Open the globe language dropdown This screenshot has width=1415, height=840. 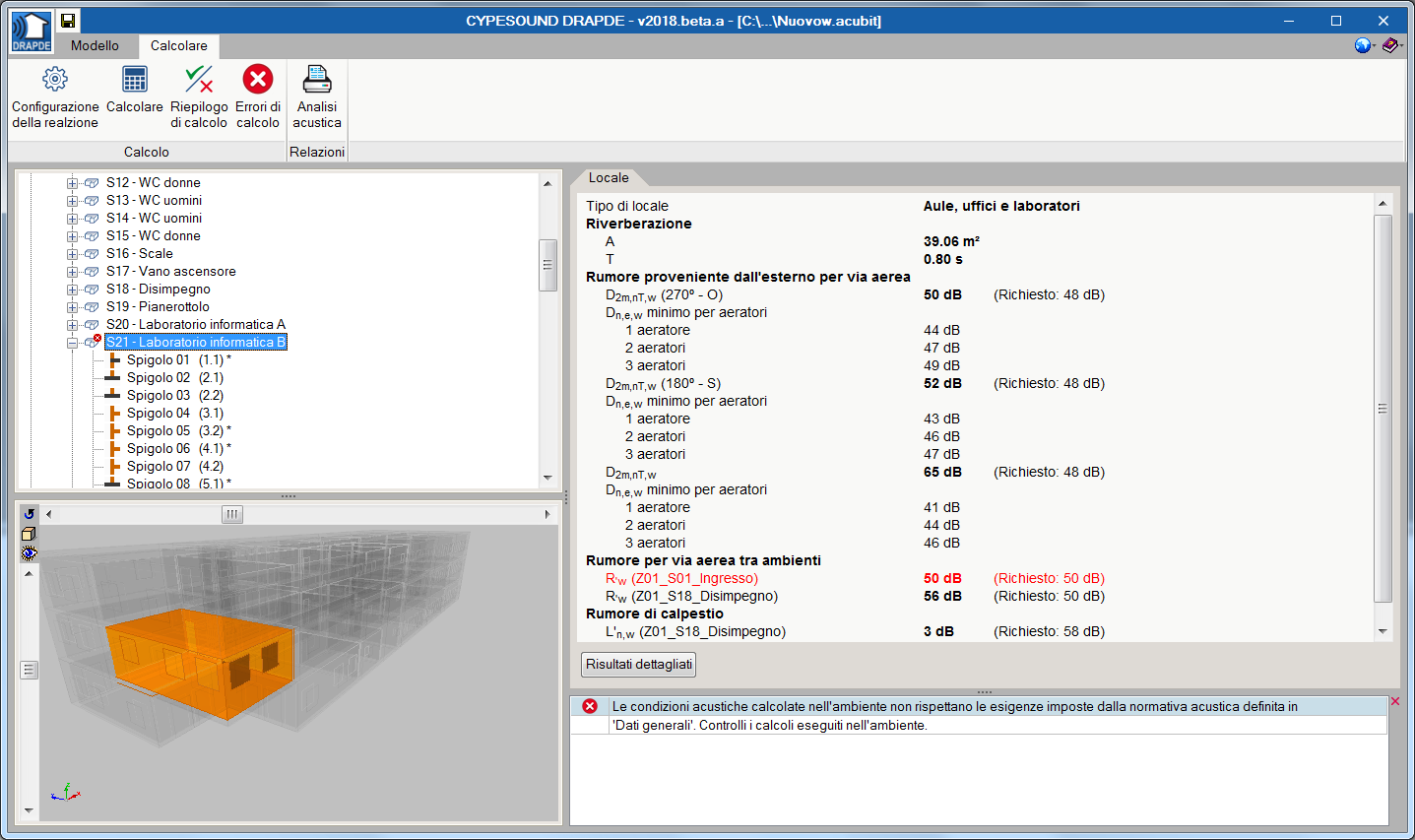tap(1364, 45)
